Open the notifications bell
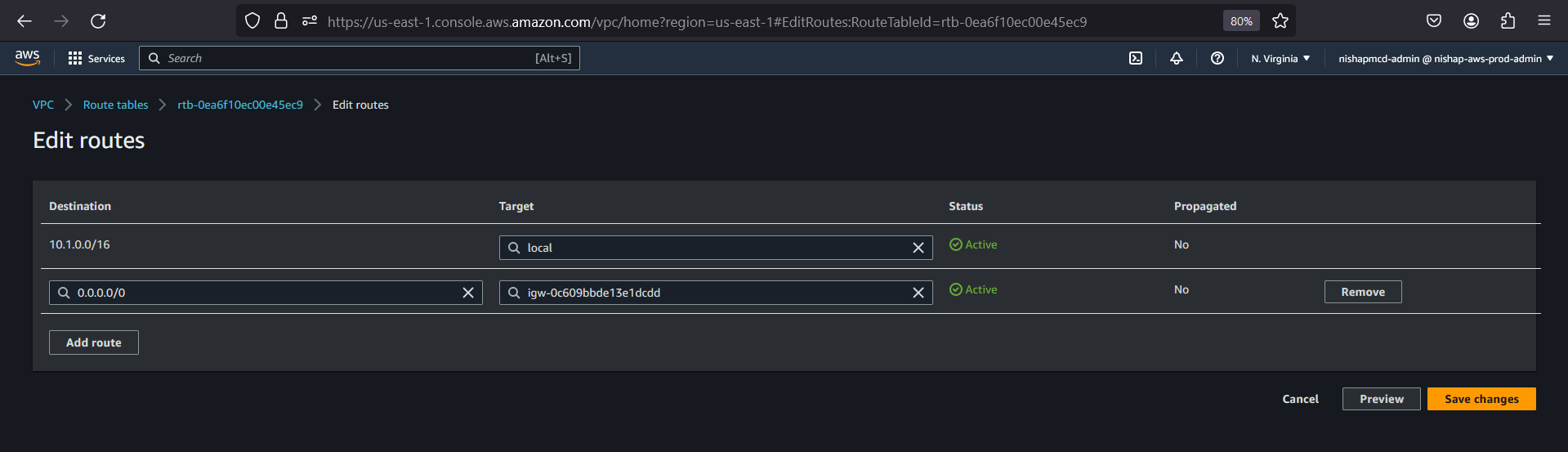This screenshot has height=452, width=1568. [1177, 58]
